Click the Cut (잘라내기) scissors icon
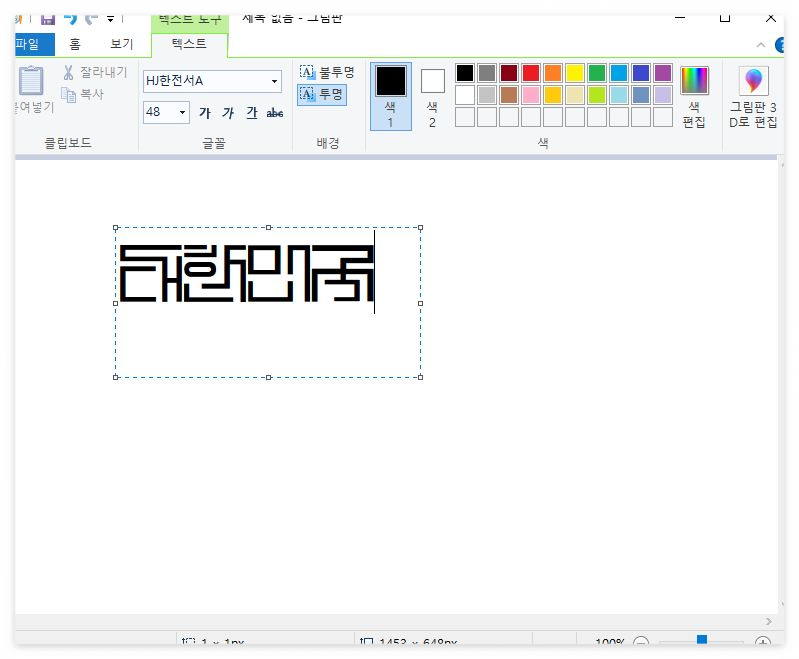This screenshot has width=799, height=659. tap(68, 72)
